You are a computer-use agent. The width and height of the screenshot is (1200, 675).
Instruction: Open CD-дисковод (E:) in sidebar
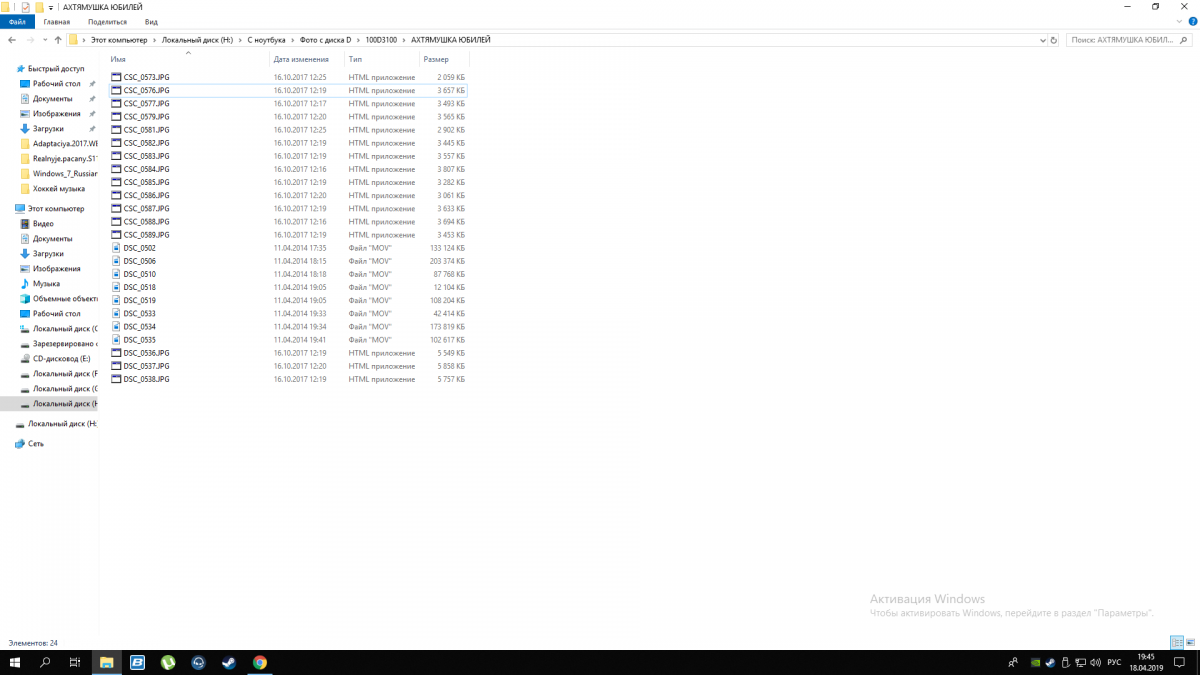(61, 359)
